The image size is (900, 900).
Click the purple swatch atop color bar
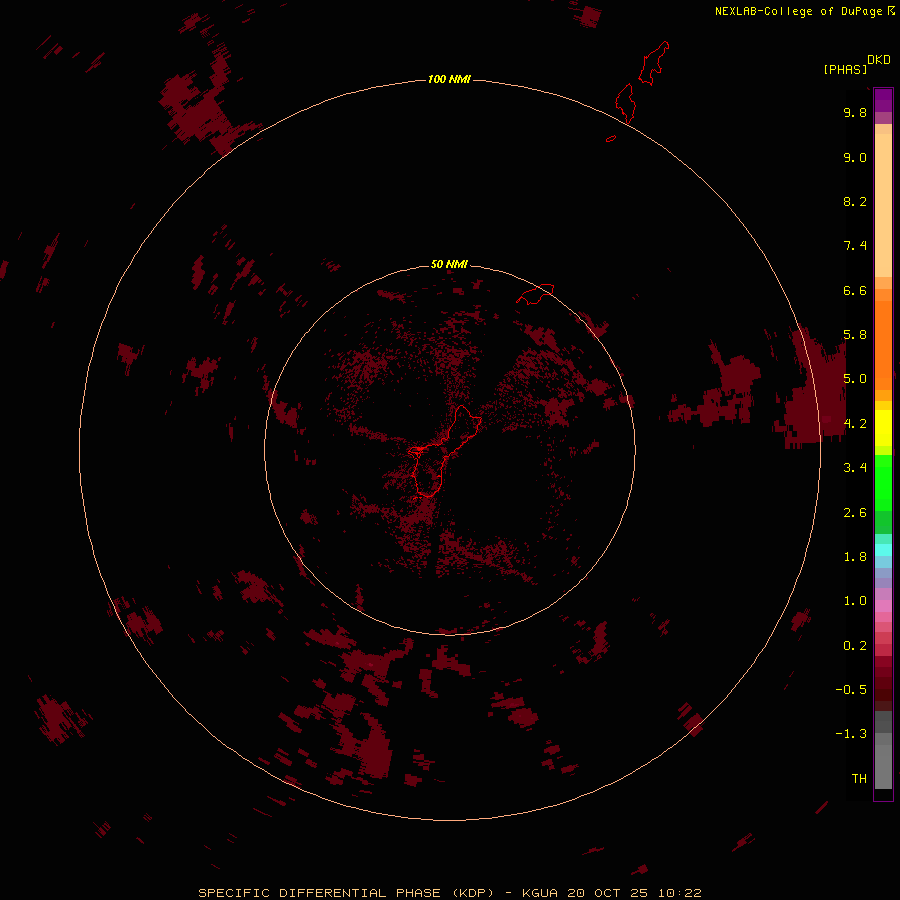click(x=883, y=100)
